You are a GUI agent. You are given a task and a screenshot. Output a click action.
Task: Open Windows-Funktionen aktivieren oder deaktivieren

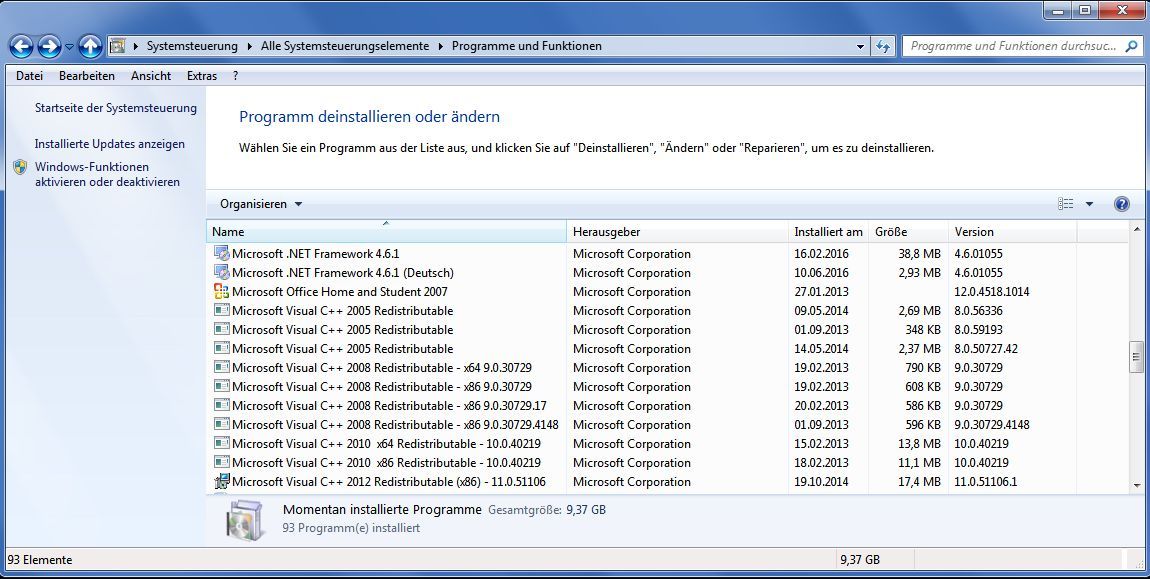coord(106,174)
